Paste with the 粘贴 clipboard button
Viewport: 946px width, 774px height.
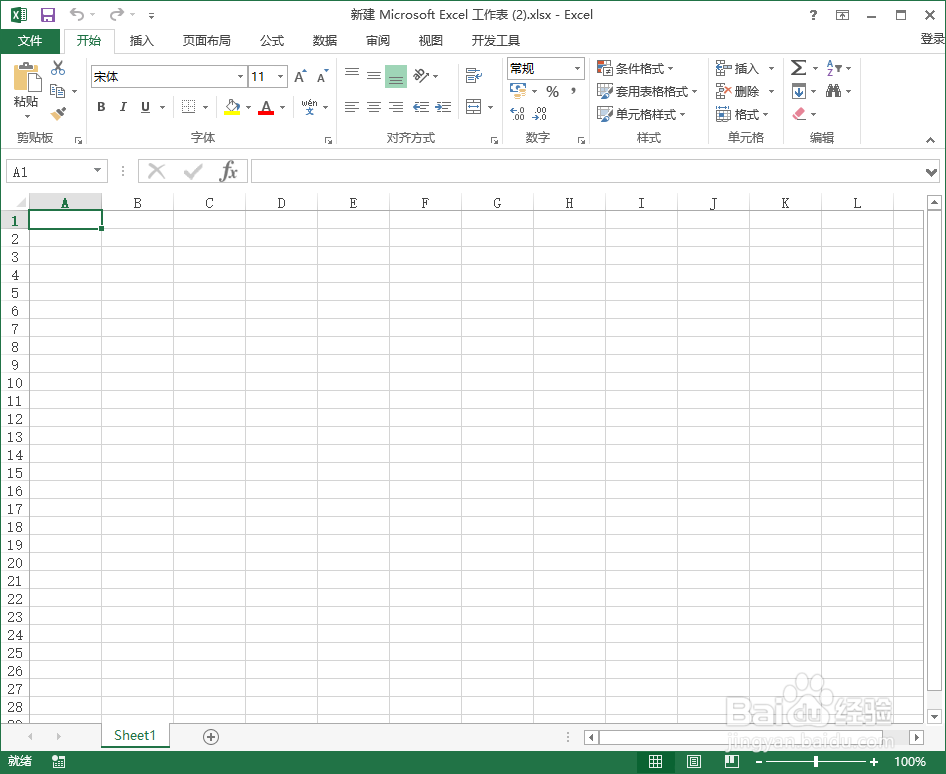pos(26,90)
